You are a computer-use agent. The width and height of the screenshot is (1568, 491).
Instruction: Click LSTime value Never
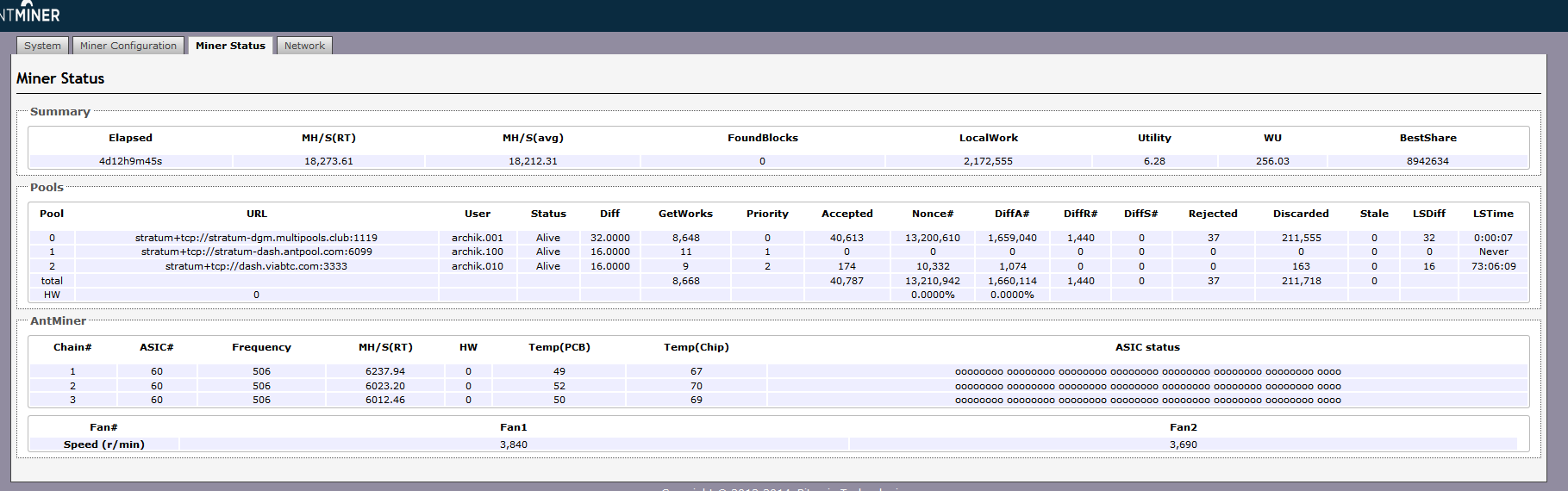(x=1494, y=252)
